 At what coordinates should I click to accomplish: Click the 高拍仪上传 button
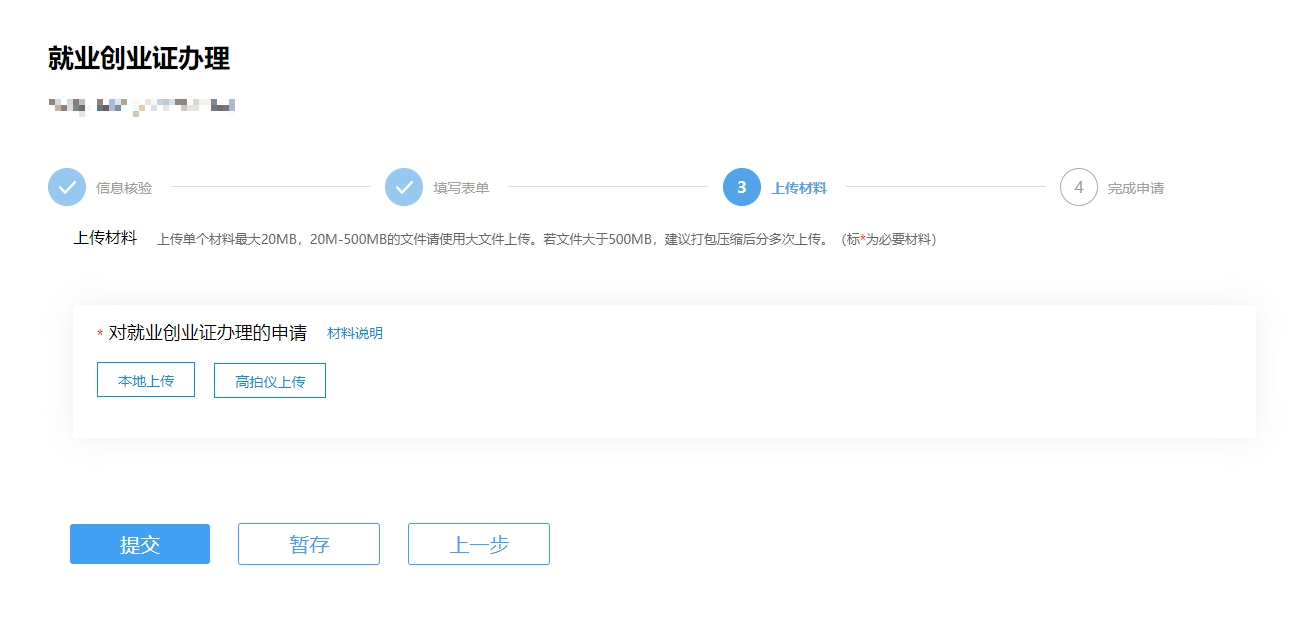coord(270,381)
